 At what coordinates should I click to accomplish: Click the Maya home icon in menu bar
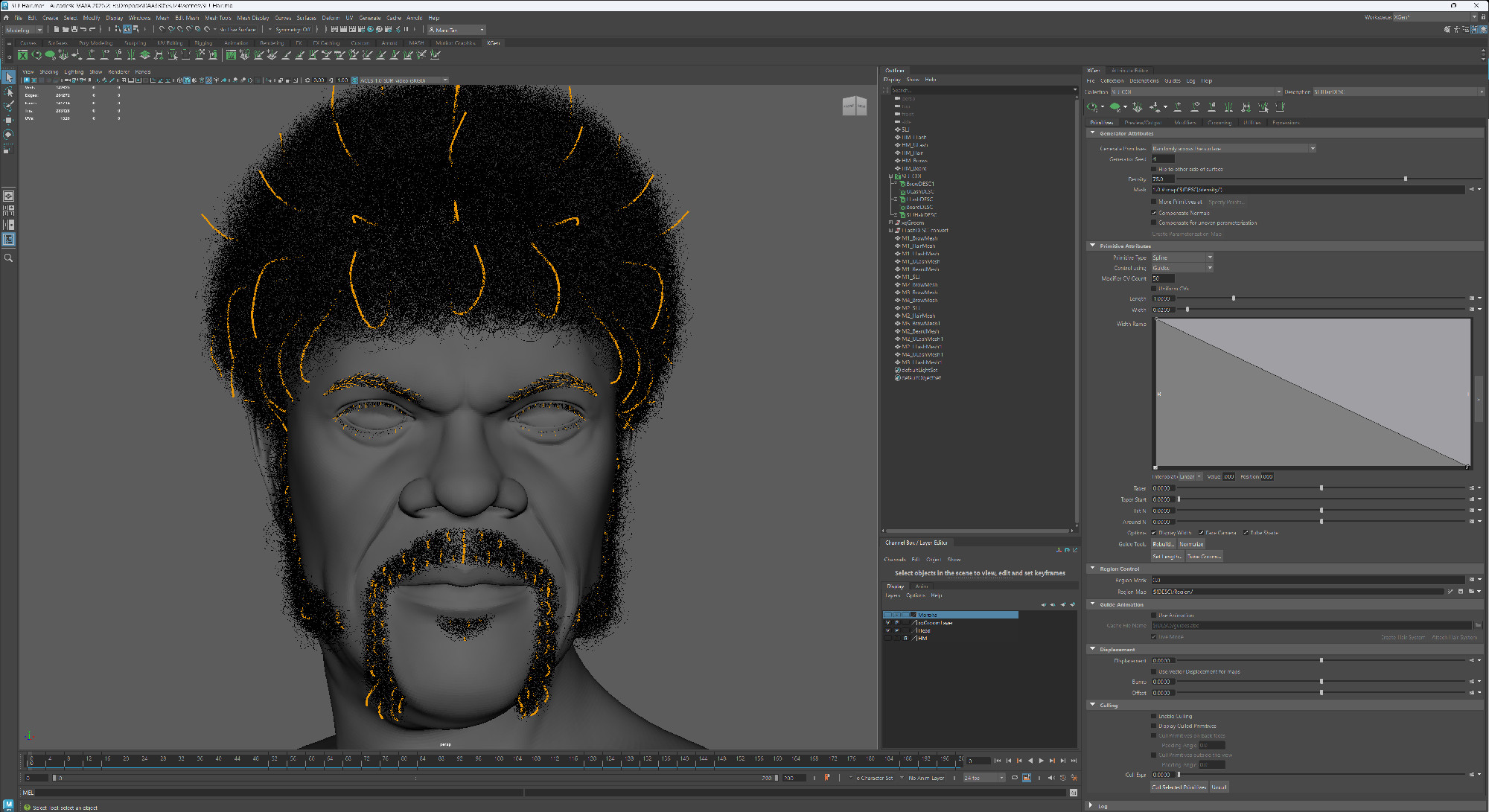tap(7, 18)
